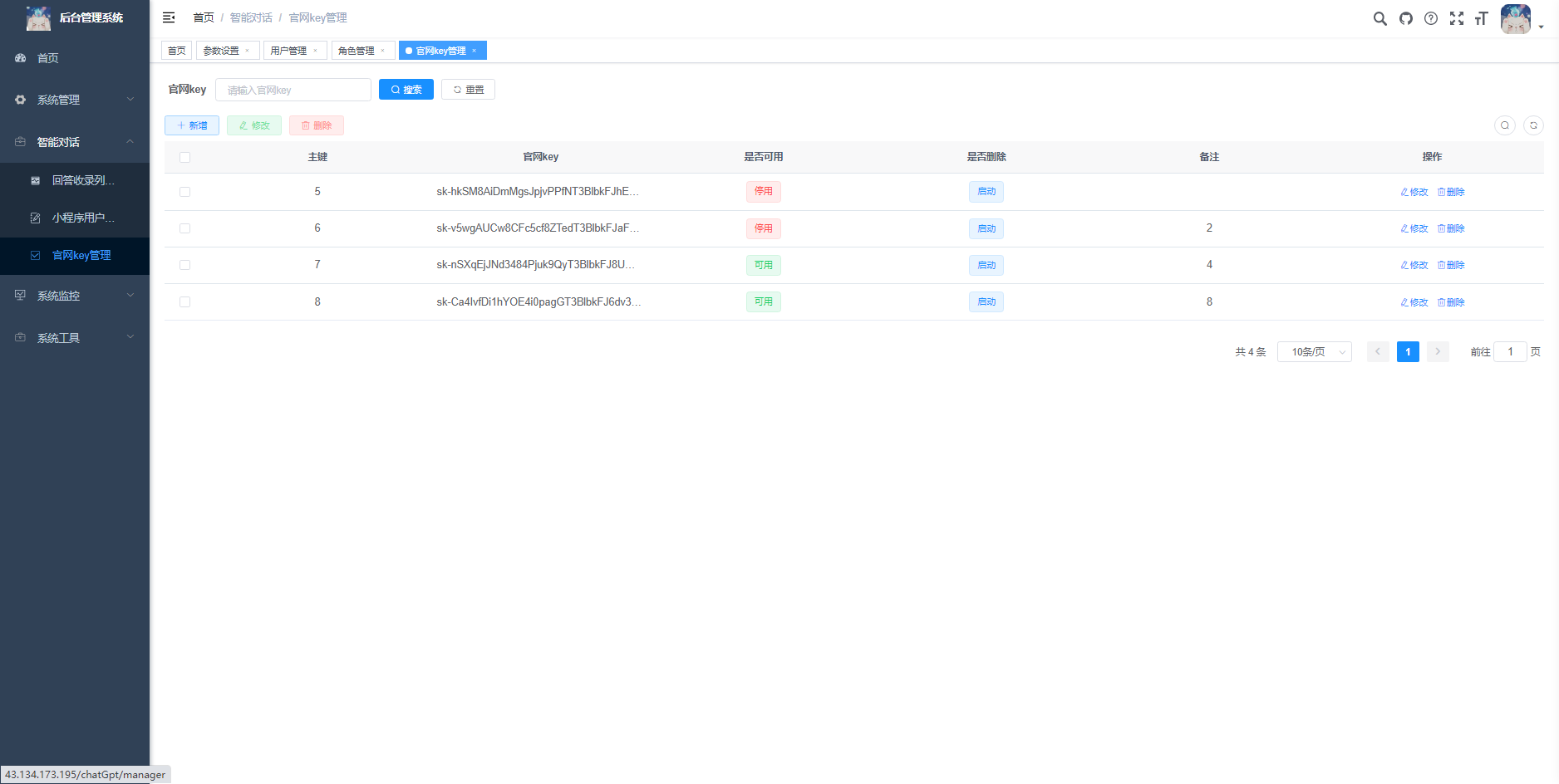Image resolution: width=1559 pixels, height=784 pixels.
Task: Check the select-all checkbox in the table header
Action: tap(184, 157)
